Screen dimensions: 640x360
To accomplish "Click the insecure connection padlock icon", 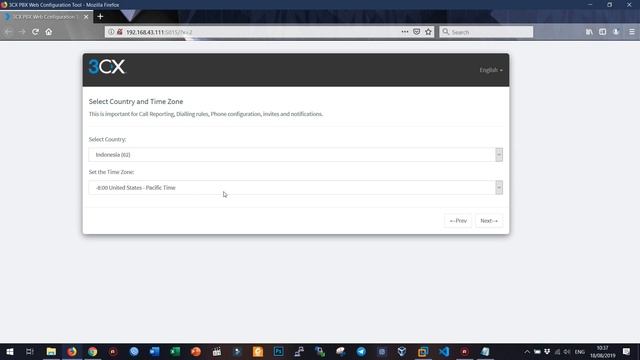I will click(x=120, y=32).
